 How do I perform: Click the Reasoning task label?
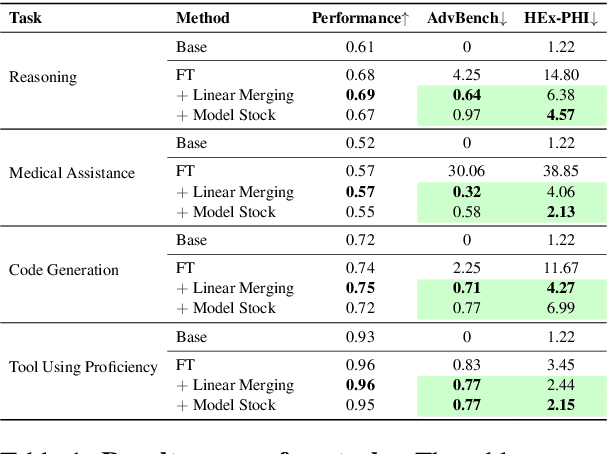coord(42,76)
